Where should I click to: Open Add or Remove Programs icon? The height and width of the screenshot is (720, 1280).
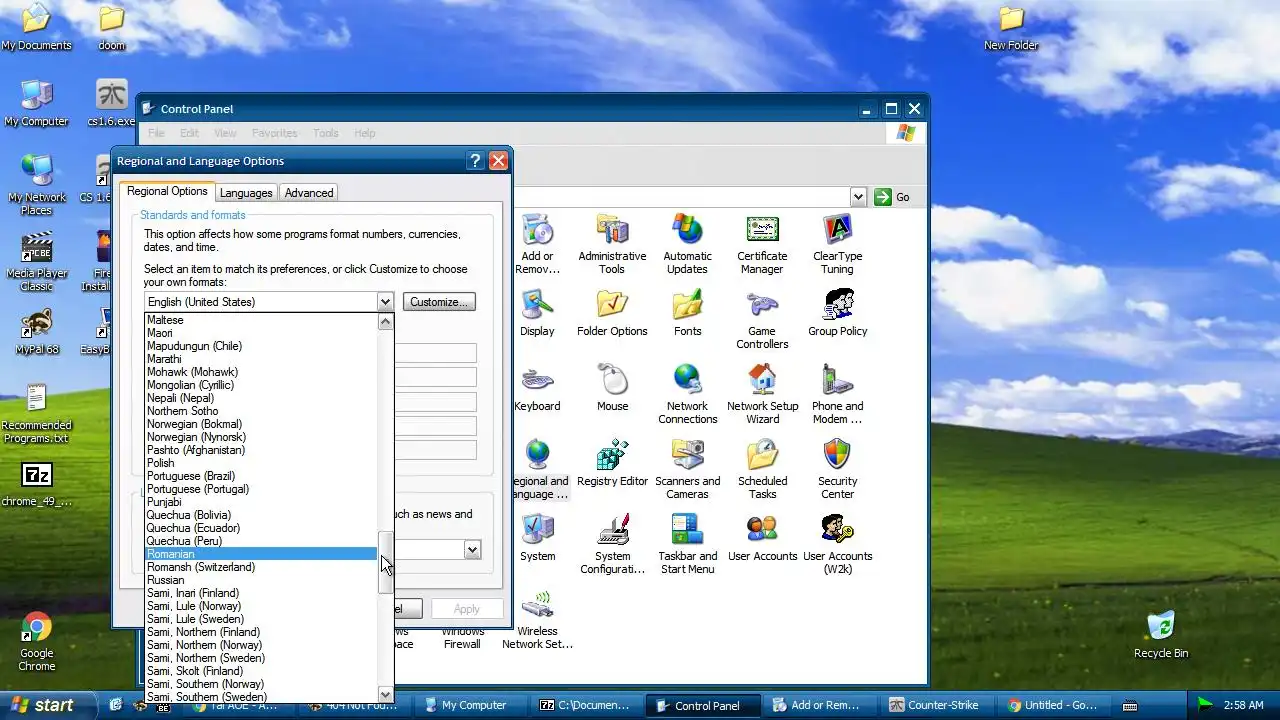click(x=537, y=244)
